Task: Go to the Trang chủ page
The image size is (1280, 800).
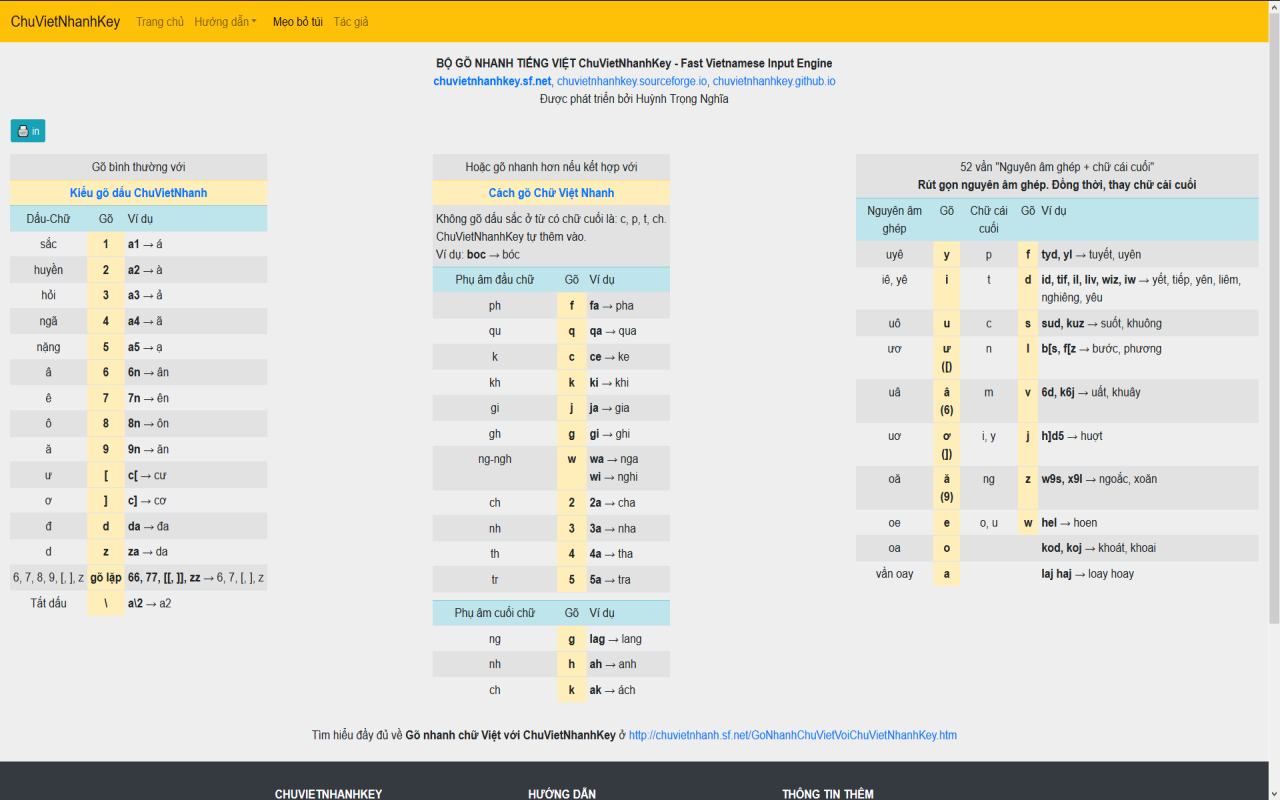Action: (x=160, y=21)
